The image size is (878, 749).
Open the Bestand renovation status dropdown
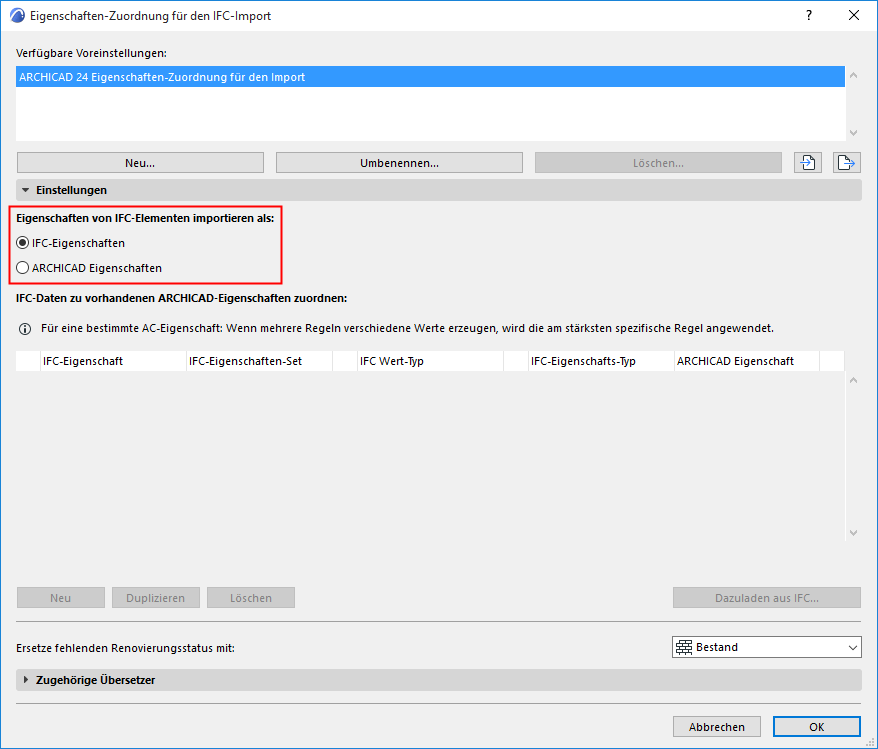[x=767, y=647]
